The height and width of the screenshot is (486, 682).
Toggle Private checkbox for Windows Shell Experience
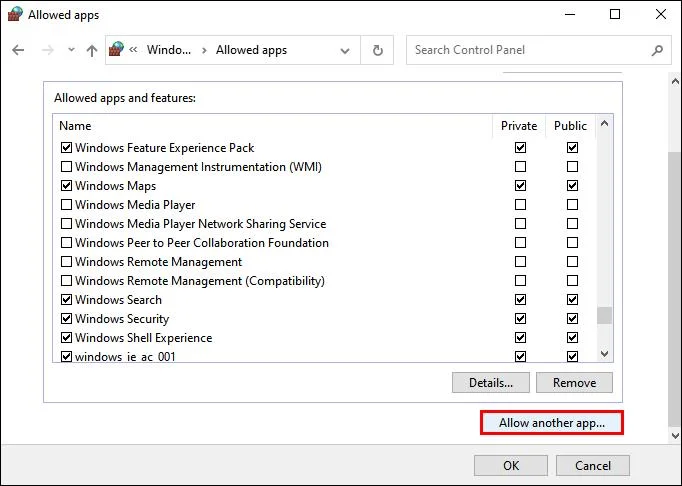point(520,338)
